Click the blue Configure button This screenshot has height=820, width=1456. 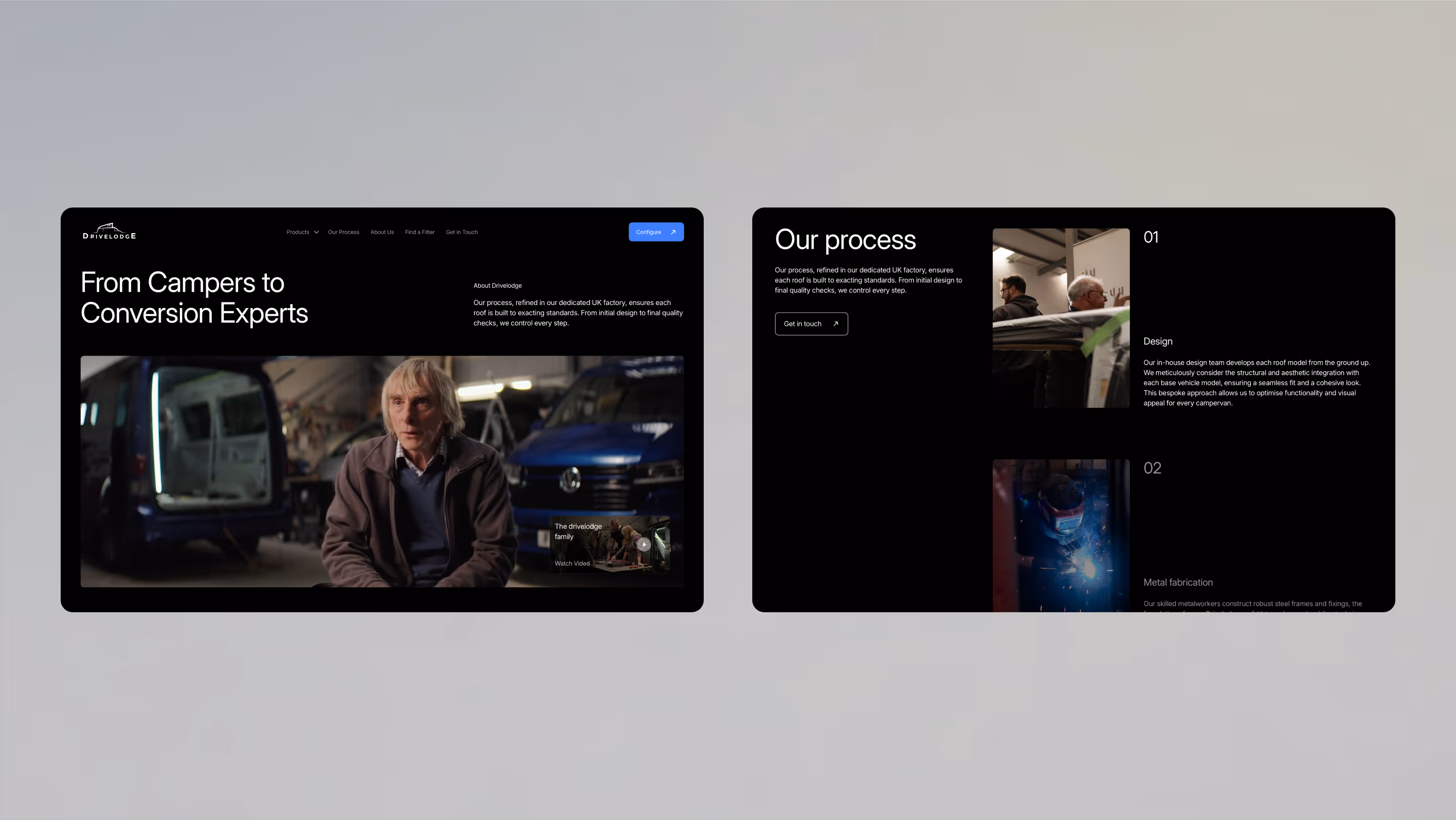click(x=656, y=232)
